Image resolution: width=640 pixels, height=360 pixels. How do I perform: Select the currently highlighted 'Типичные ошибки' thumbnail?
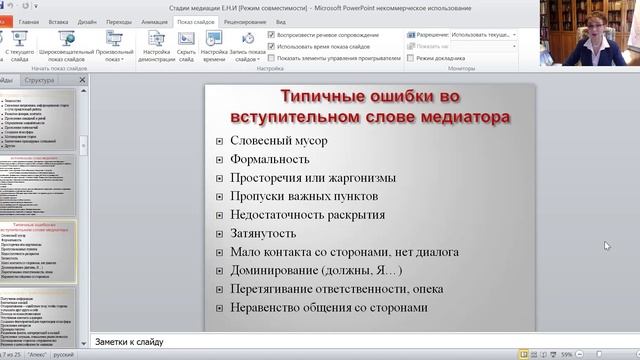(38, 252)
